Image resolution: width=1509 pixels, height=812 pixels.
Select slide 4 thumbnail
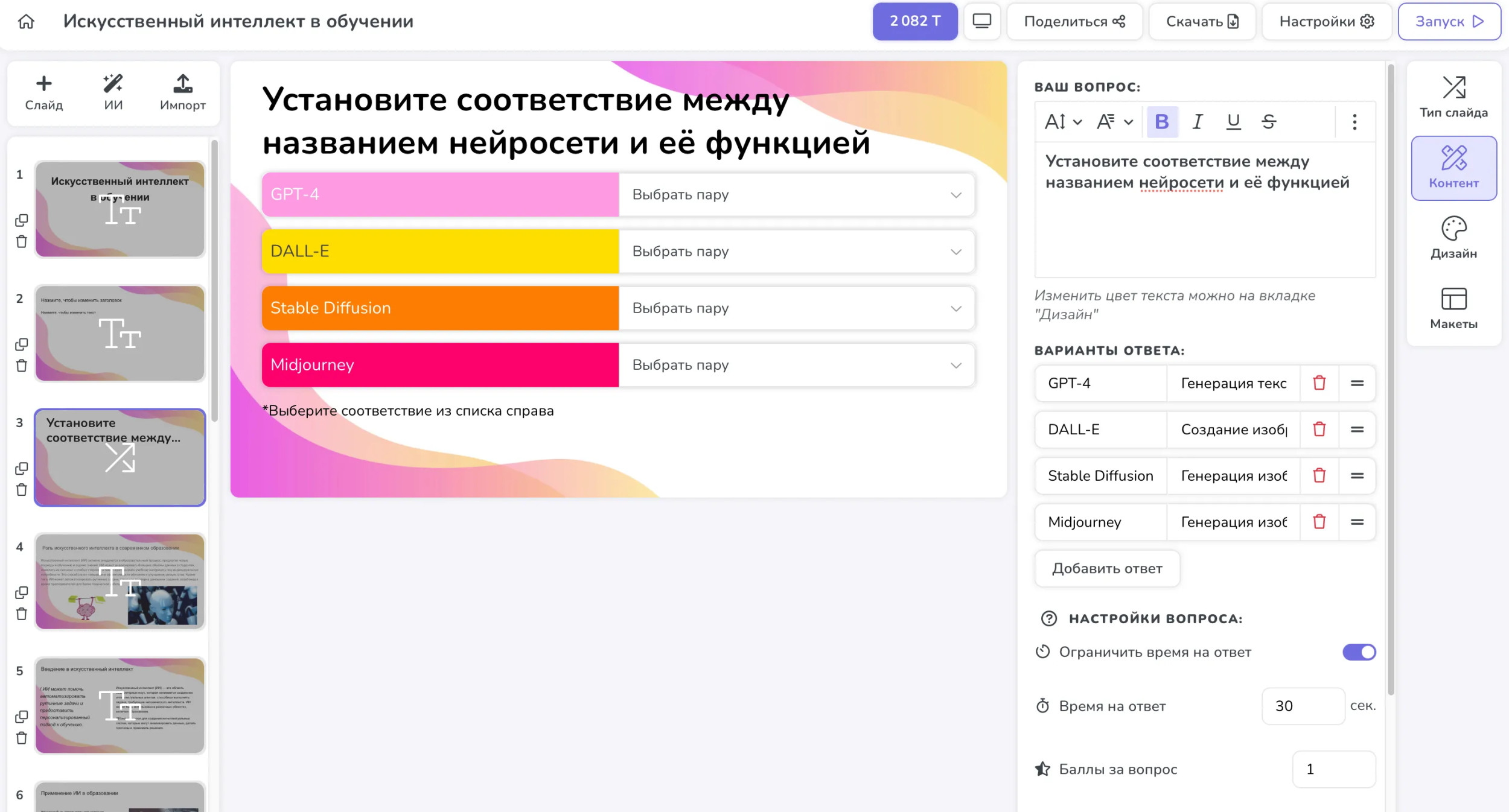pos(120,582)
